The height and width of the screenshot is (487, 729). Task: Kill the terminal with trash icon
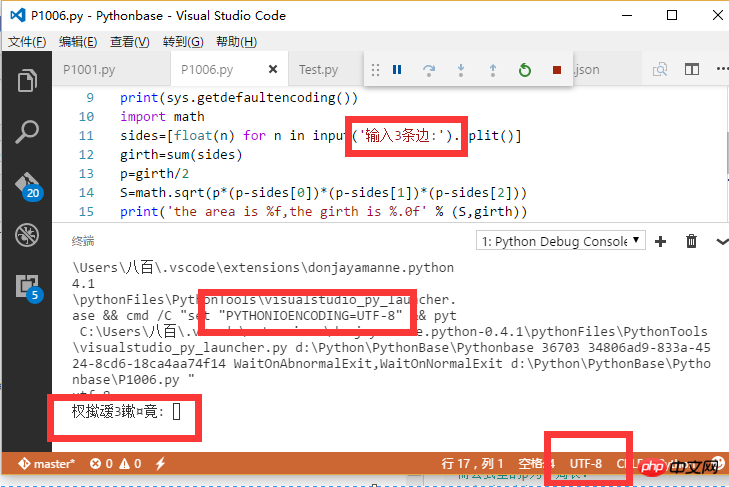click(x=691, y=241)
